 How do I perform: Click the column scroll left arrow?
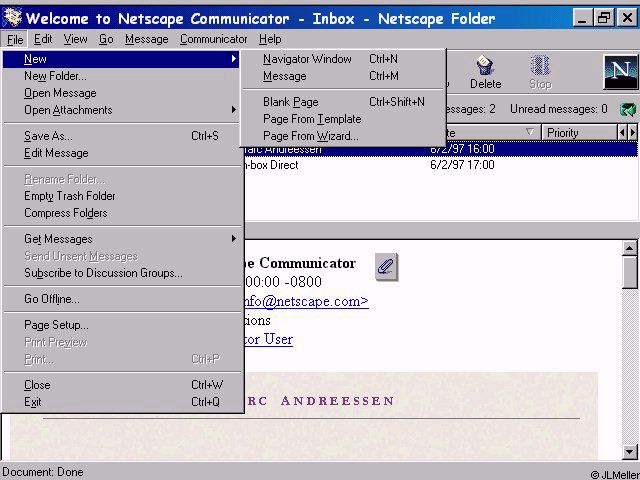pos(622,133)
